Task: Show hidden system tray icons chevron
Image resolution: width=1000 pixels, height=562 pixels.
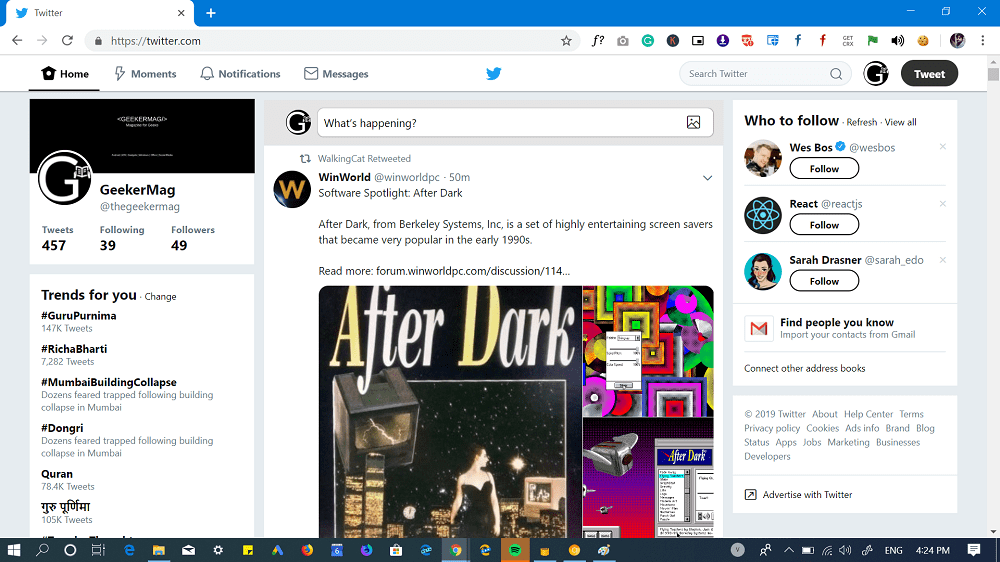Action: [789, 550]
